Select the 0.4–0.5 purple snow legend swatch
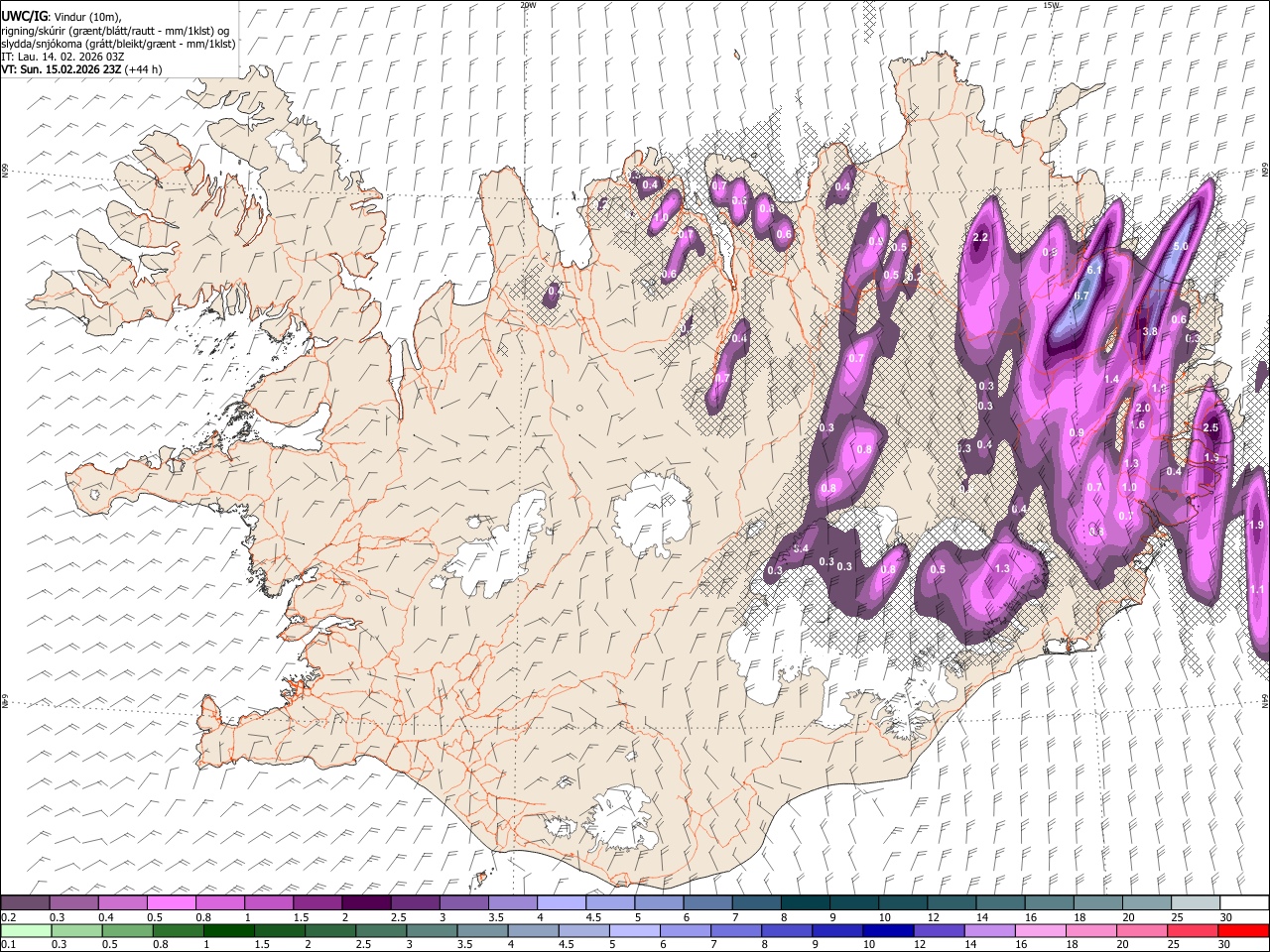The width and height of the screenshot is (1270, 952). pos(122,902)
